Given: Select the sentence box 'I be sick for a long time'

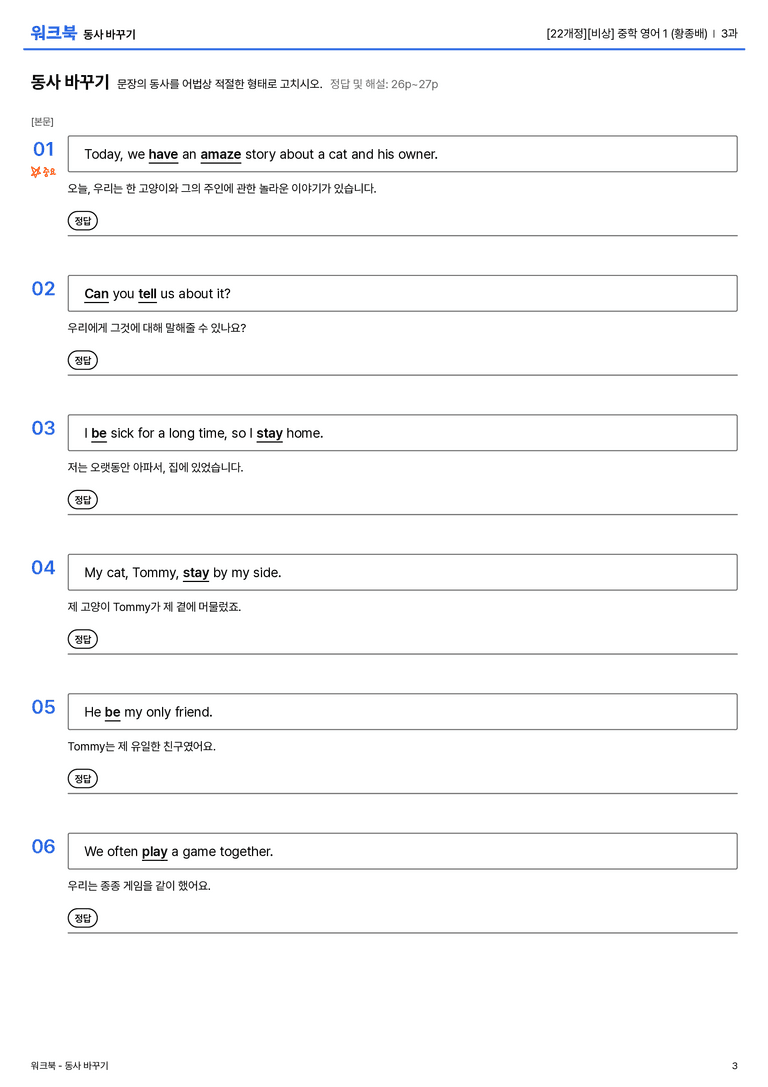Looking at the screenshot, I should click(402, 433).
